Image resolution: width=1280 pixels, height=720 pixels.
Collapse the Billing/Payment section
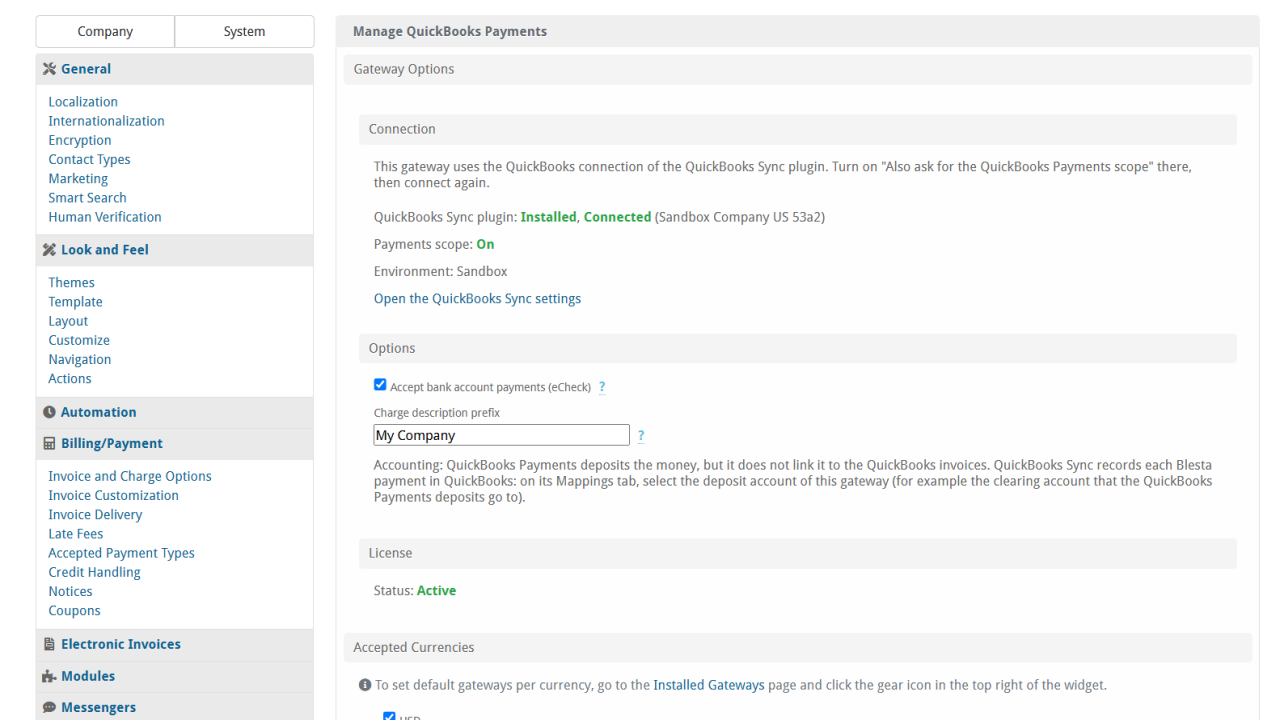(x=175, y=443)
